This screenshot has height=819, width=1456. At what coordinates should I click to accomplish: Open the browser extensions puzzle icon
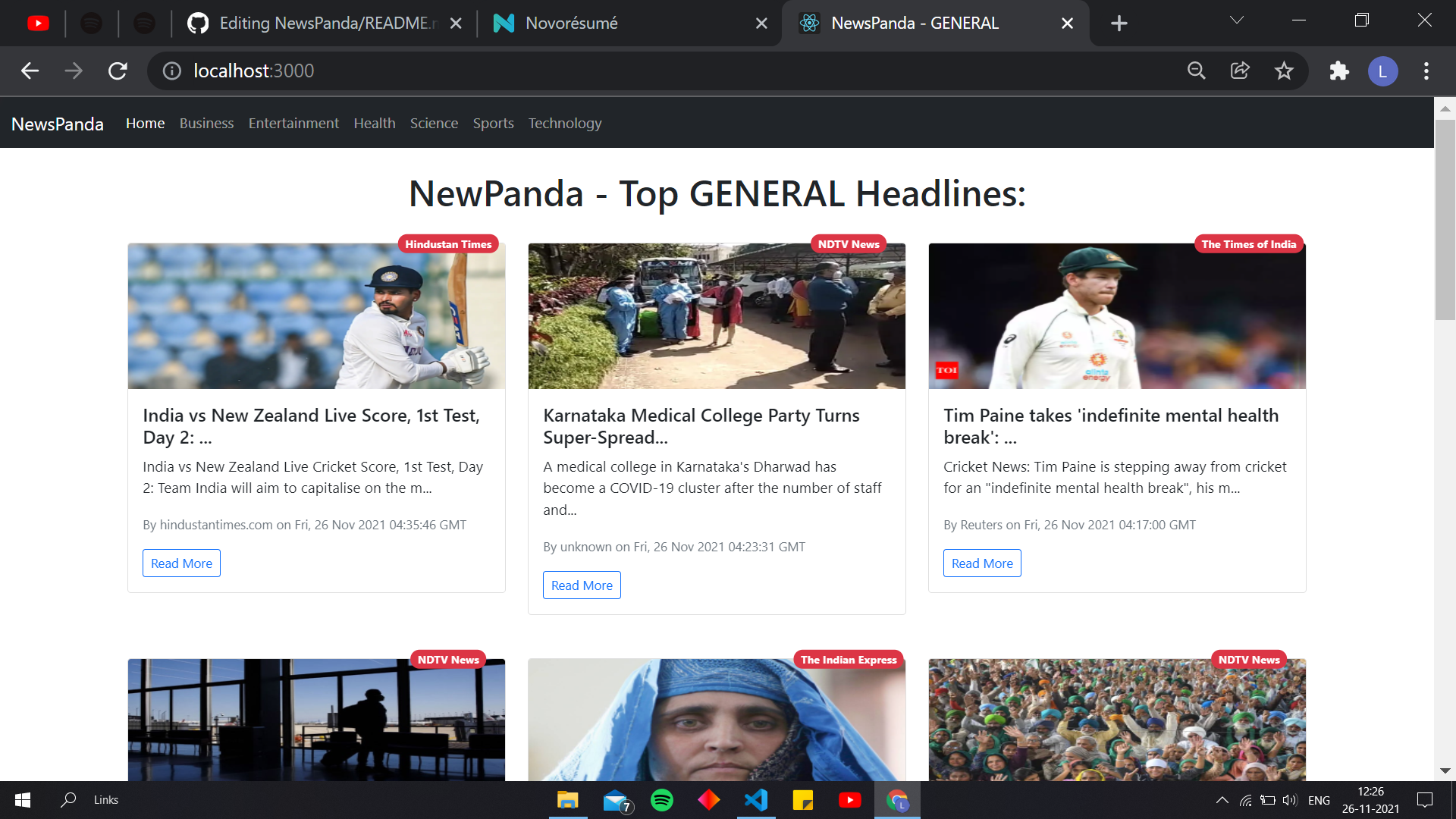point(1338,71)
